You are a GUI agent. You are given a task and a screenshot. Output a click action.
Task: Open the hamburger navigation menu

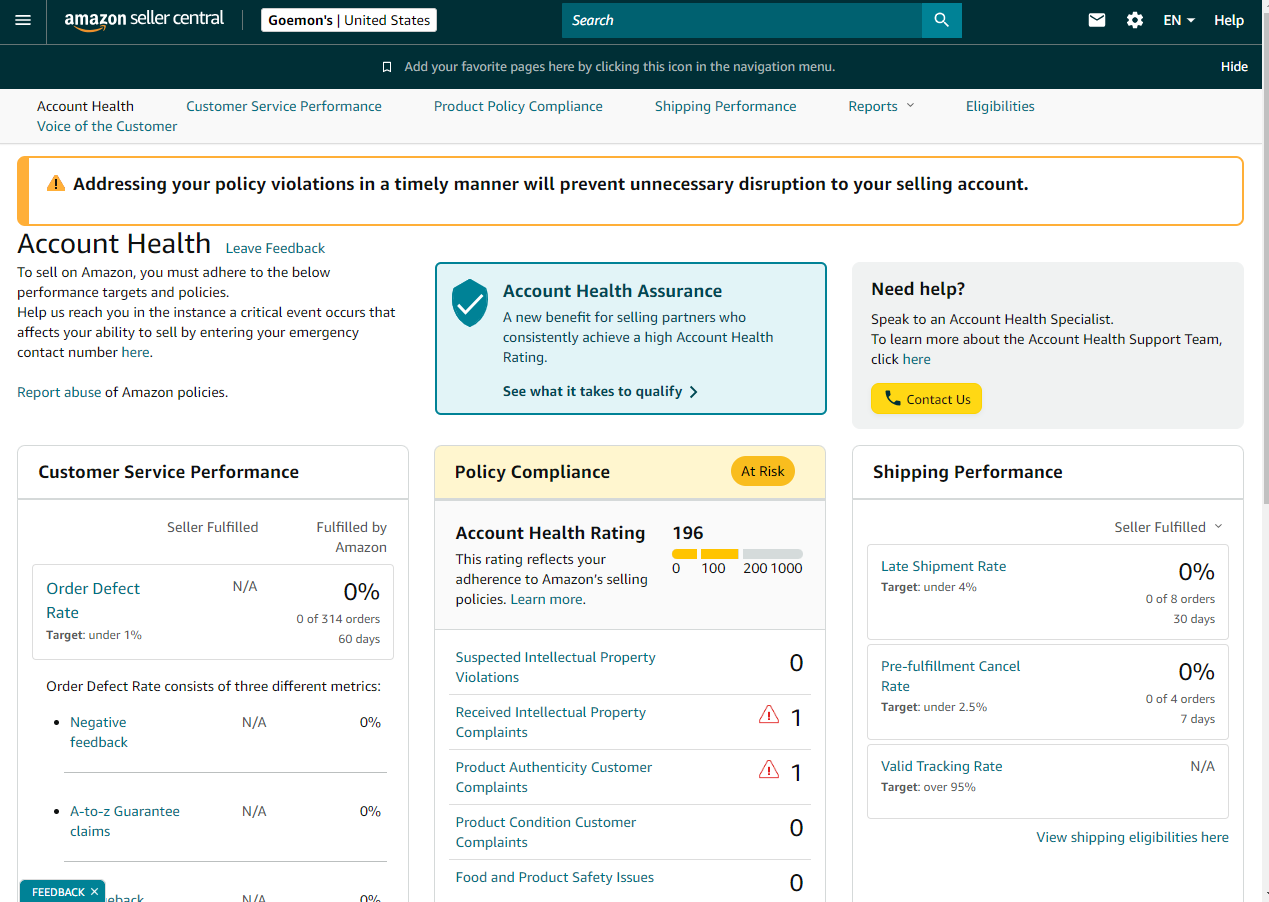coord(23,20)
